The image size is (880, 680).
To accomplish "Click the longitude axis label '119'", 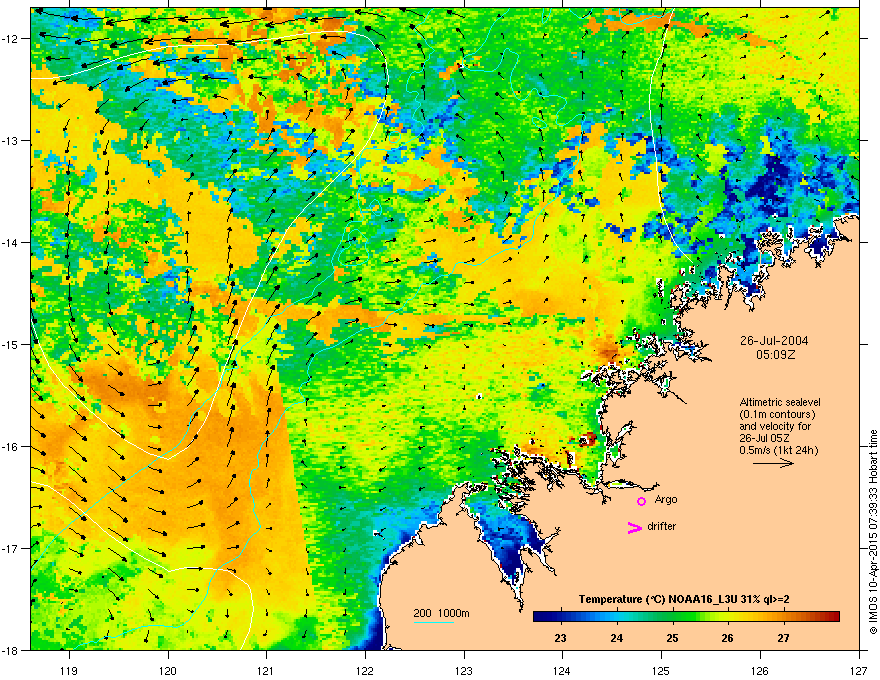I will point(69,670).
